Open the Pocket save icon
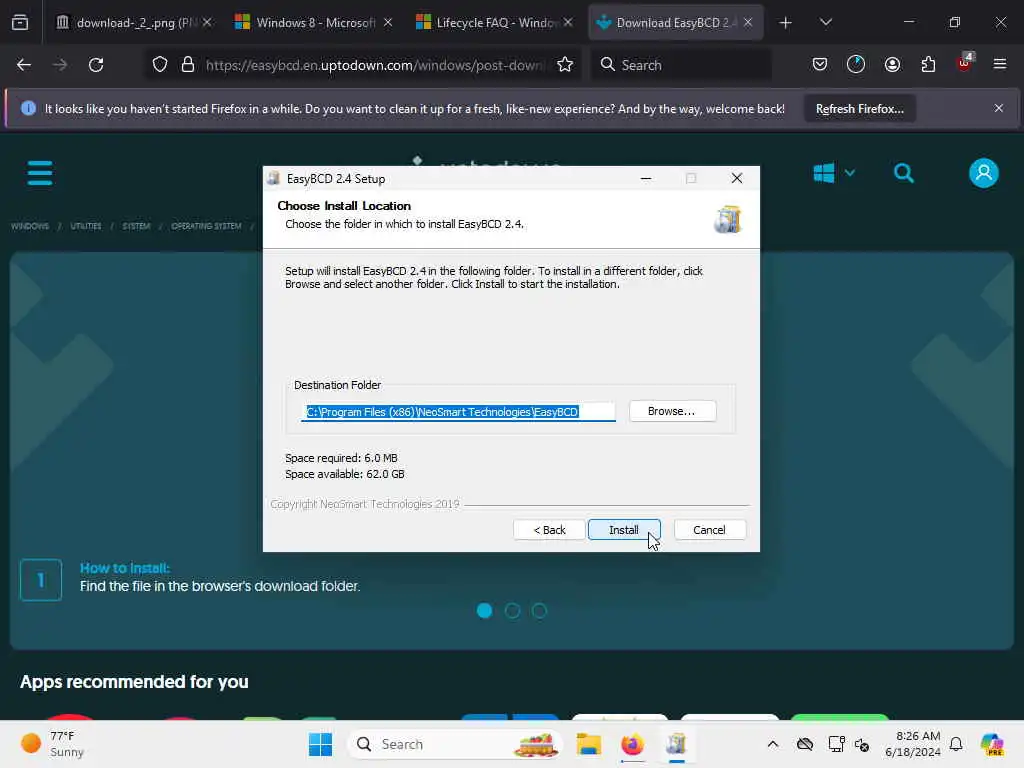Image resolution: width=1024 pixels, height=768 pixels. (820, 65)
